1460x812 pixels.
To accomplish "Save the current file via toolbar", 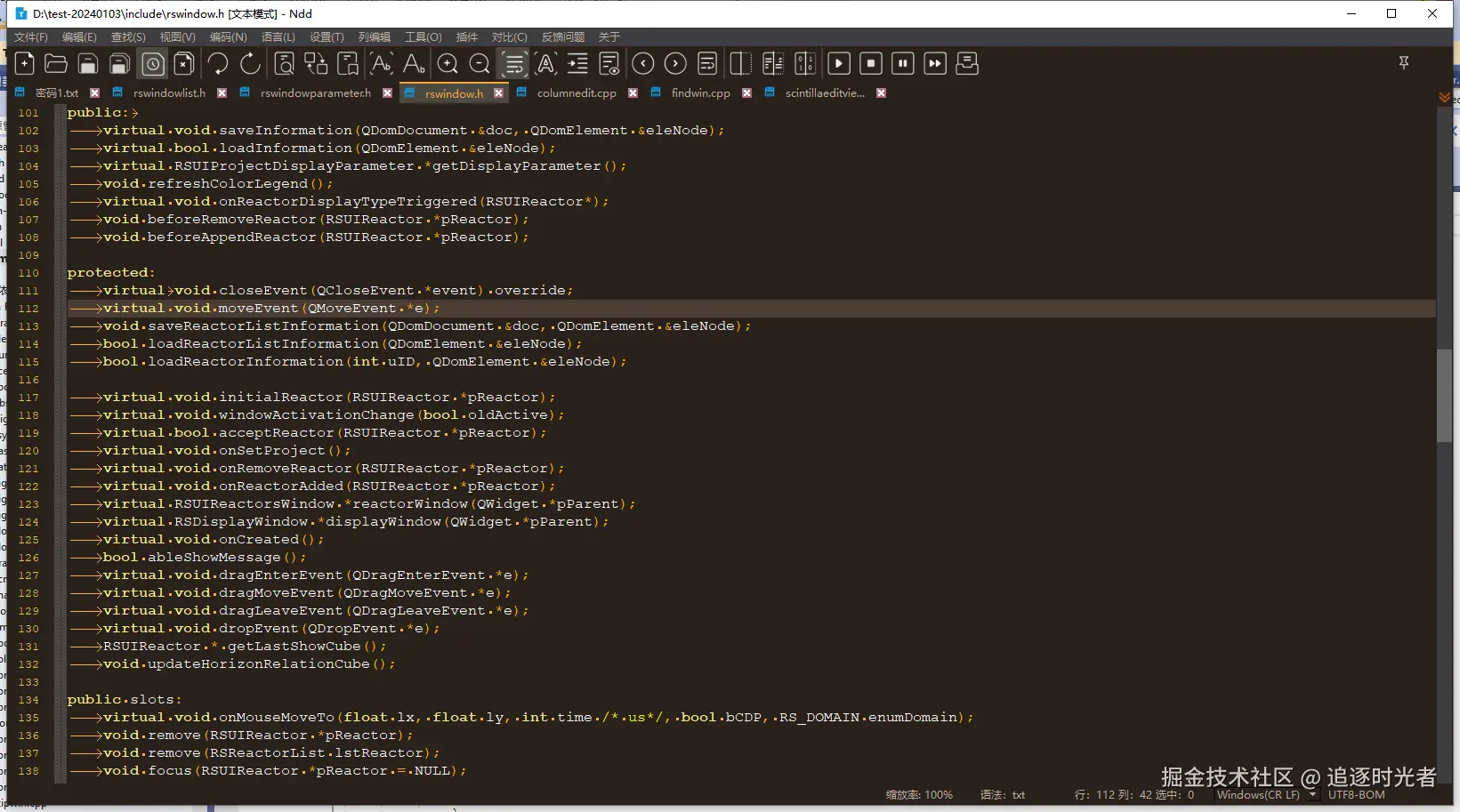I will click(88, 64).
